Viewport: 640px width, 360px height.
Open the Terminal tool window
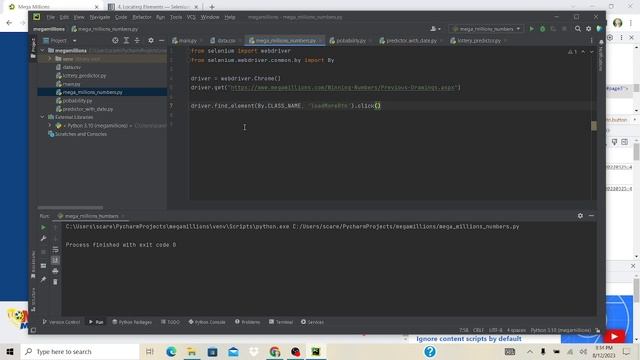pos(281,322)
